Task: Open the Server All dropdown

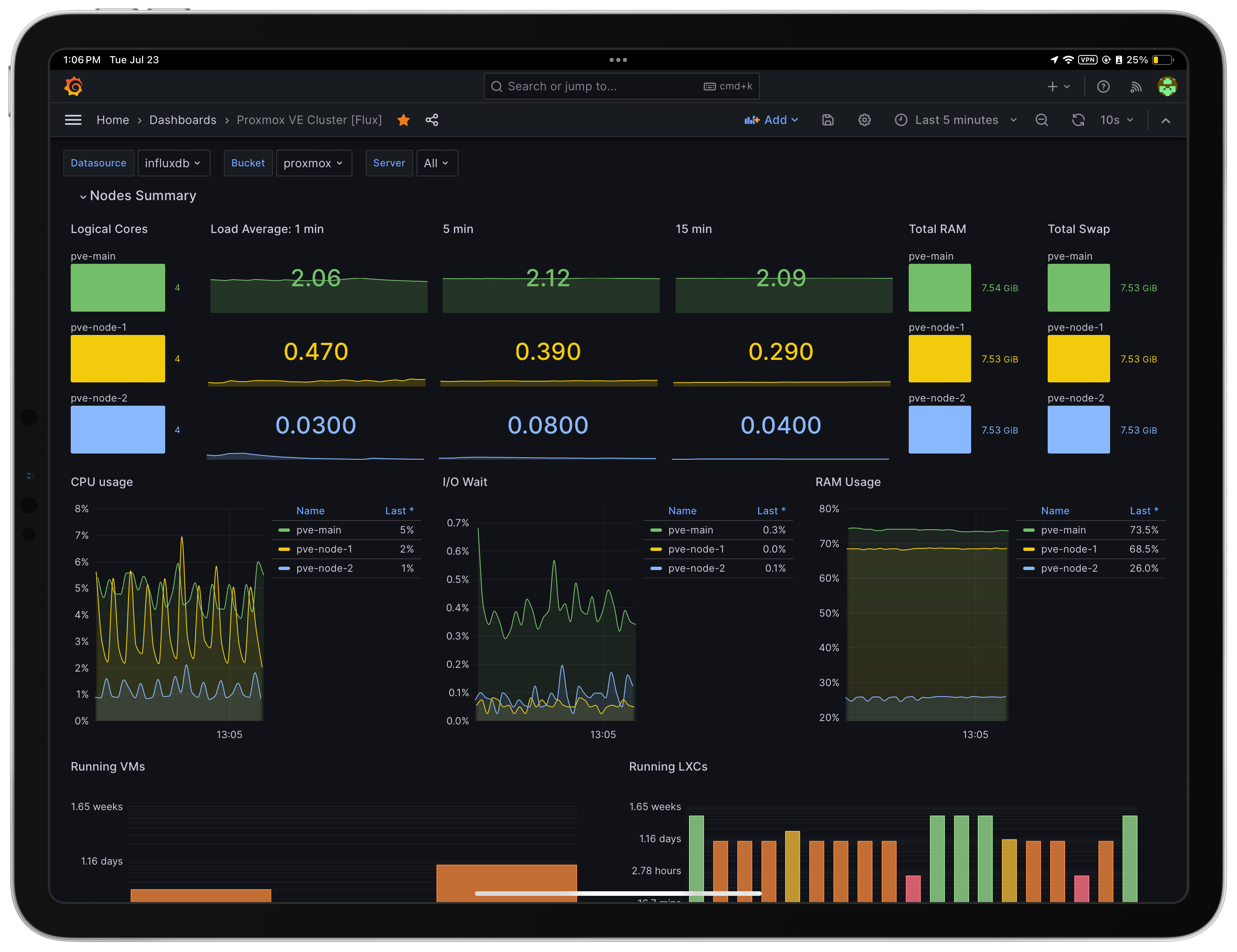Action: (437, 163)
